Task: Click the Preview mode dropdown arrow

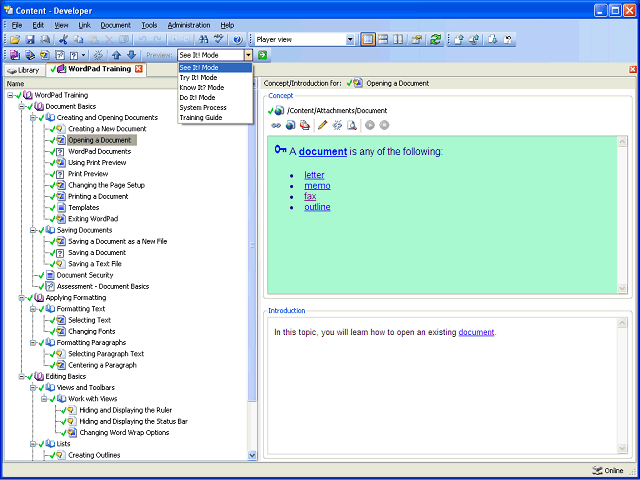Action: tap(249, 55)
